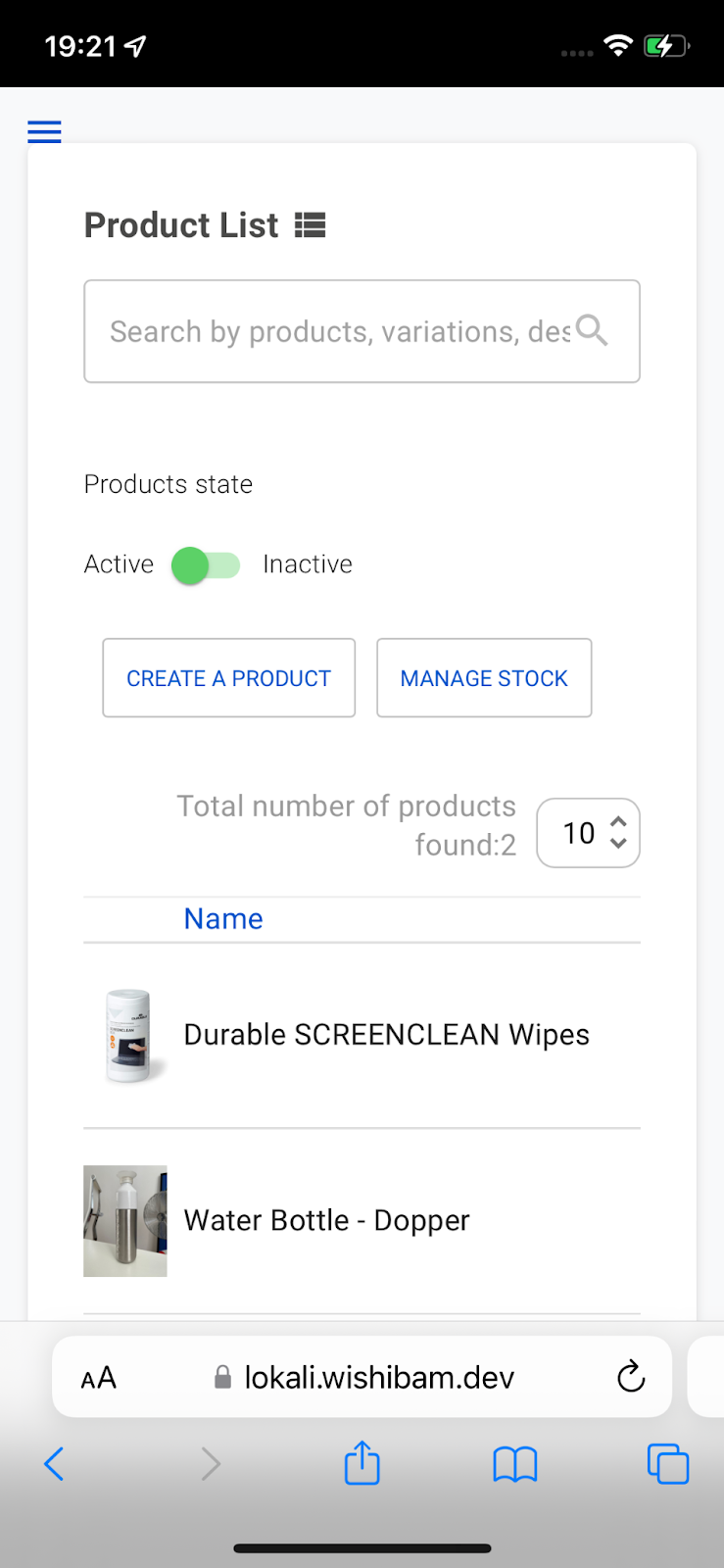Tap Safari reload page icon
This screenshot has height=1568, width=724.
(x=631, y=1377)
